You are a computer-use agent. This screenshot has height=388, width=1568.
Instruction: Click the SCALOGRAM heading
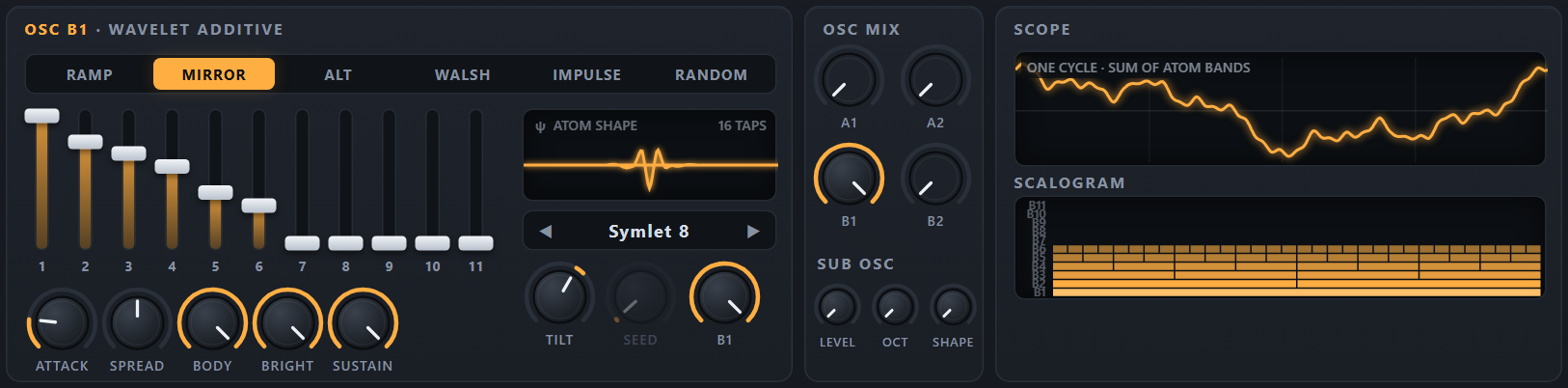click(1069, 183)
